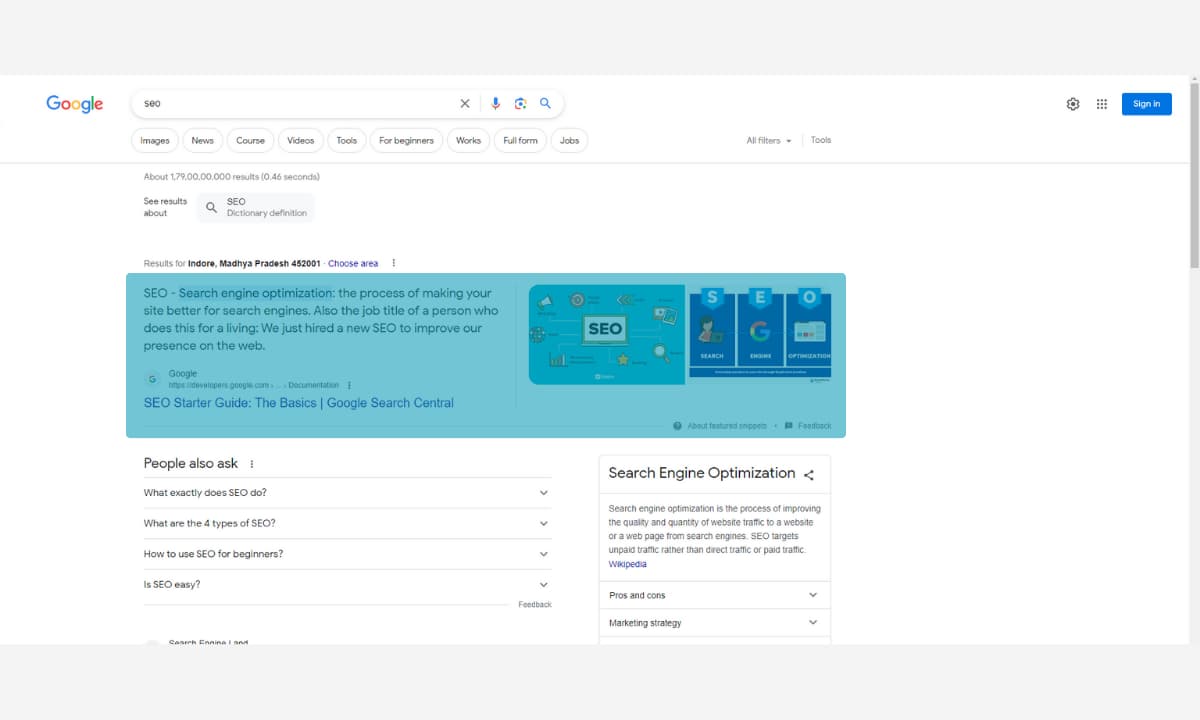This screenshot has height=720, width=1200.
Task: Expand the Marketing strategy section
Action: [x=715, y=623]
